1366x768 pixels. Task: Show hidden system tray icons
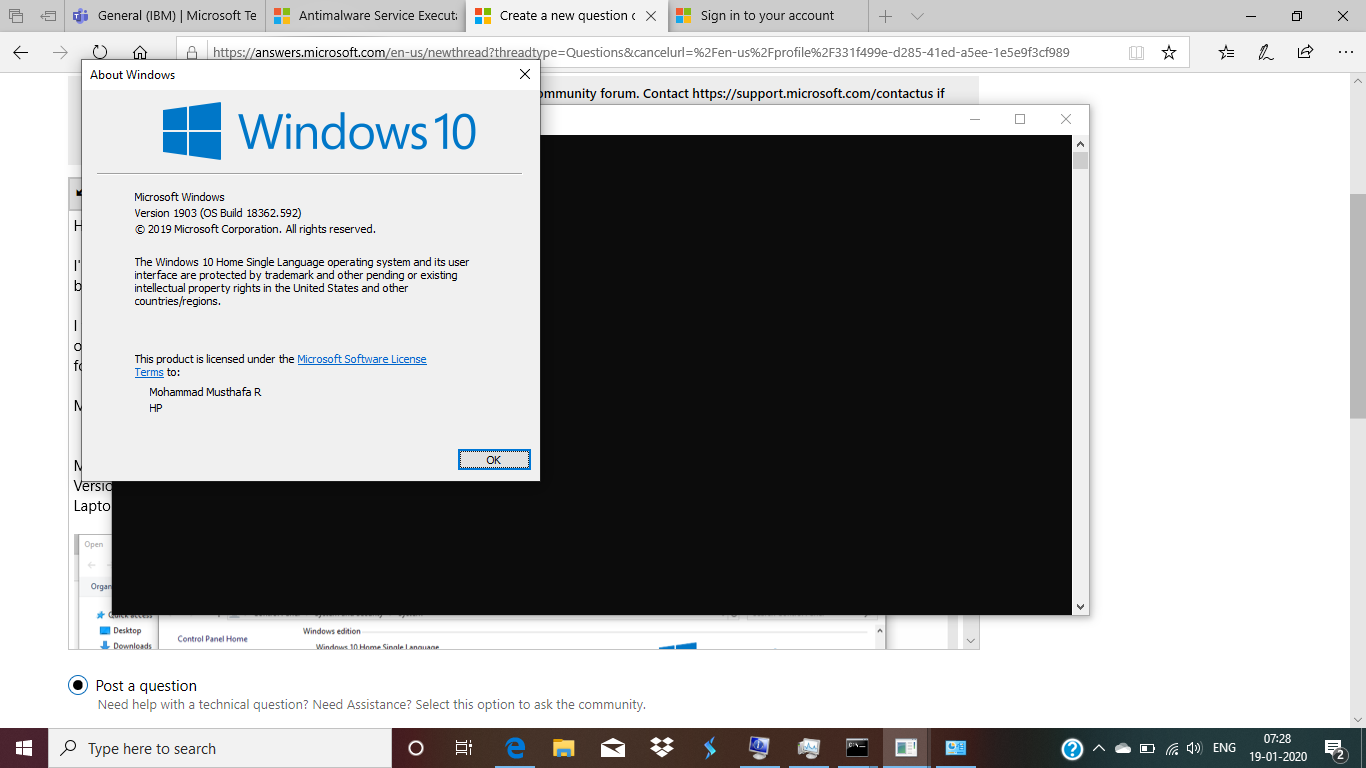coord(1099,748)
